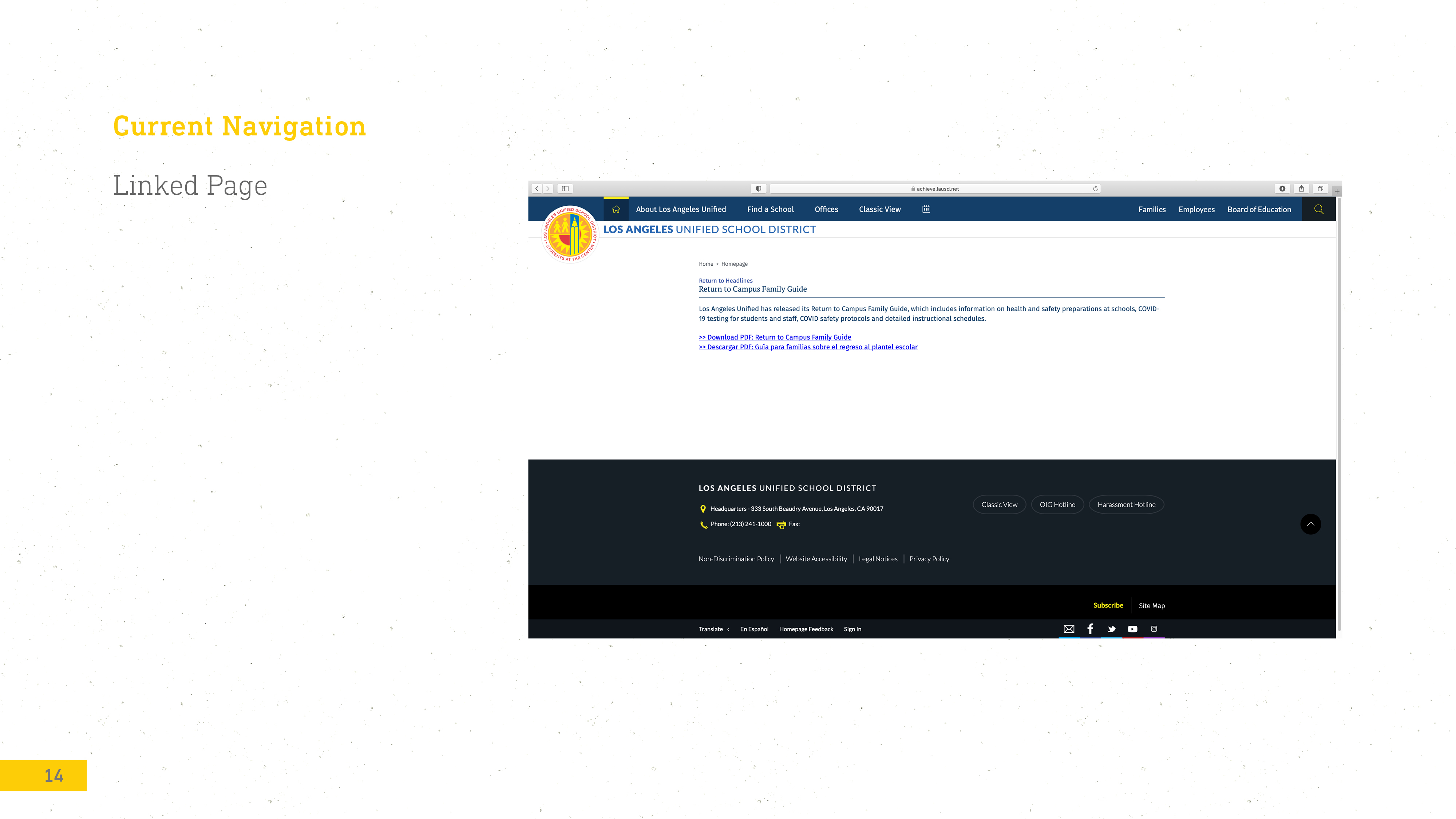Click the Return to Headlines link
Screen dimensions: 1456x819
tap(725, 281)
